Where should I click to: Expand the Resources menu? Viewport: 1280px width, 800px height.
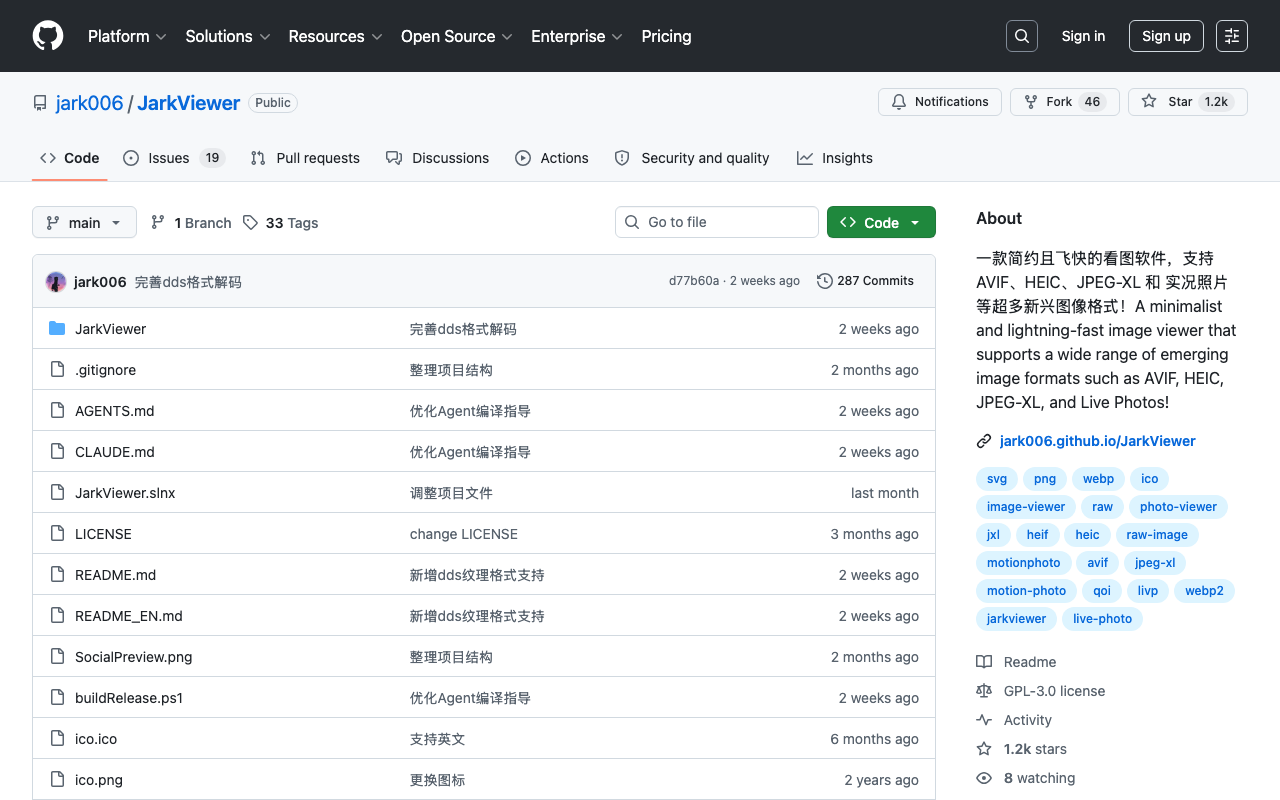pyautogui.click(x=335, y=36)
